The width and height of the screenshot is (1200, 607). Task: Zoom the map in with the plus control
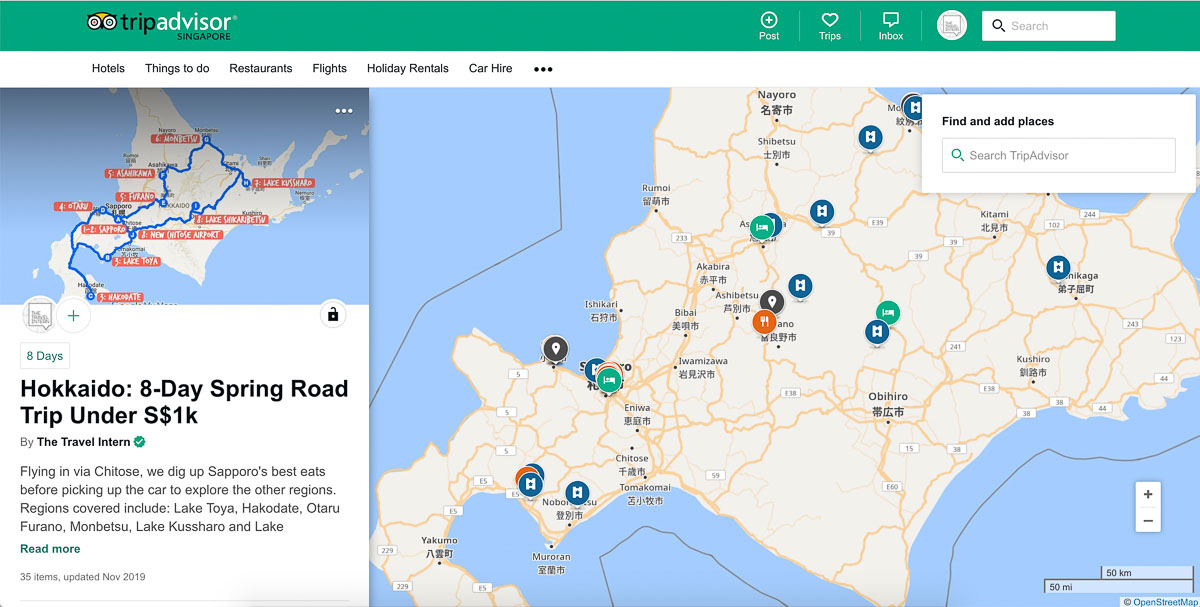(x=1147, y=493)
